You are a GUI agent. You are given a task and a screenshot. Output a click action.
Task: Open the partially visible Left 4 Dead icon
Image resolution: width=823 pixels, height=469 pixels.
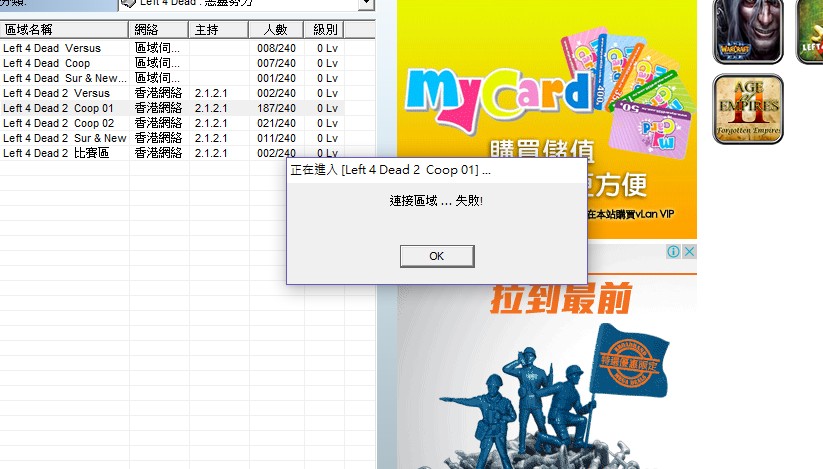tap(810, 31)
